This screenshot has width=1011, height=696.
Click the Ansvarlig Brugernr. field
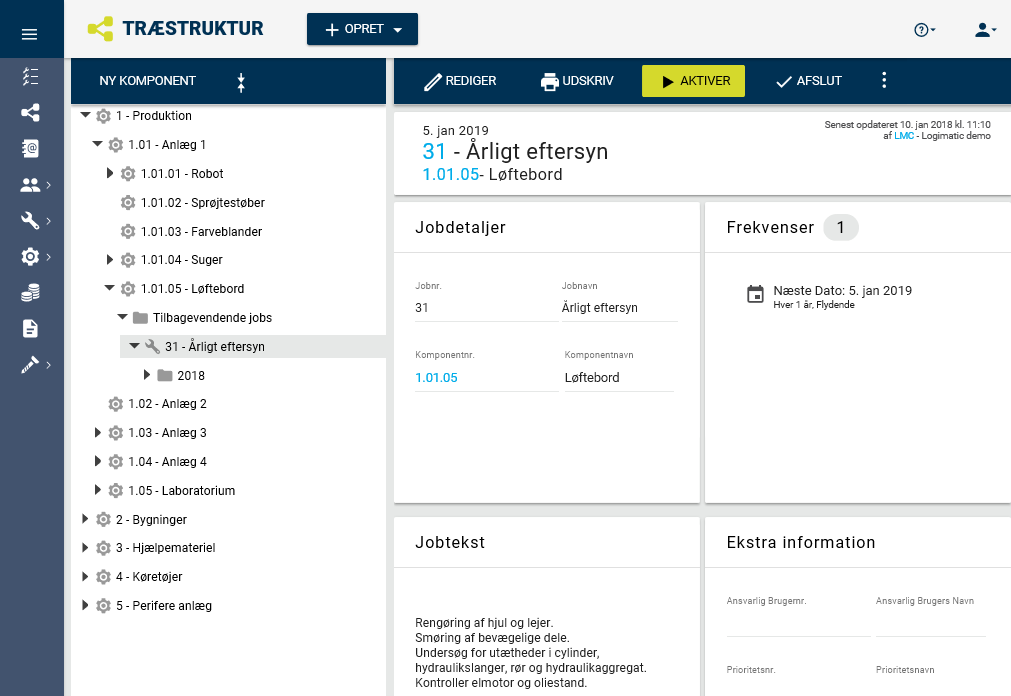click(798, 624)
